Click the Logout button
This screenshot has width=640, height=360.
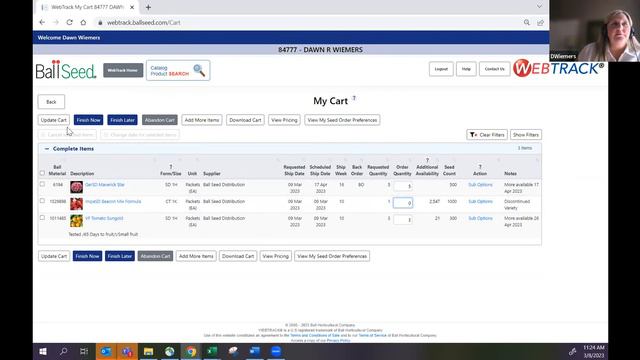441,69
